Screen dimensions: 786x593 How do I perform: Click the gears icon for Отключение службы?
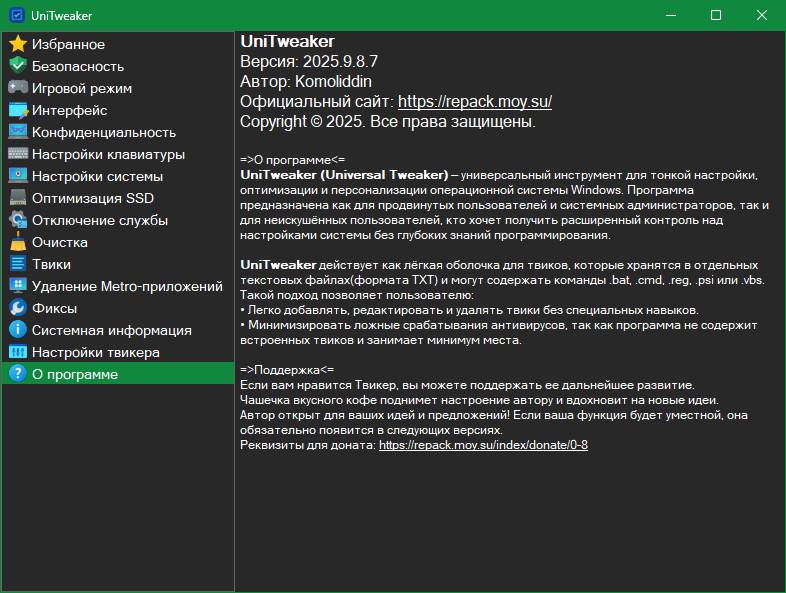click(x=18, y=220)
